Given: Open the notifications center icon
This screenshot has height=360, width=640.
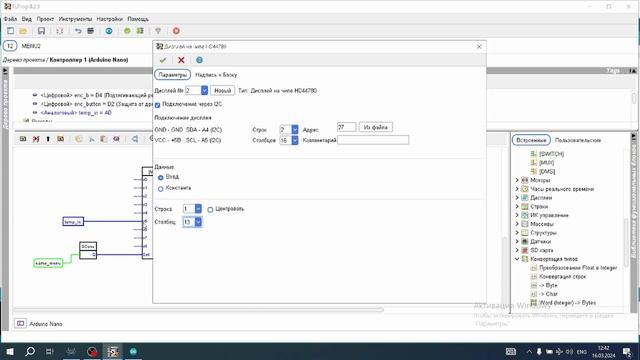Looking at the screenshot, I should point(627,351).
